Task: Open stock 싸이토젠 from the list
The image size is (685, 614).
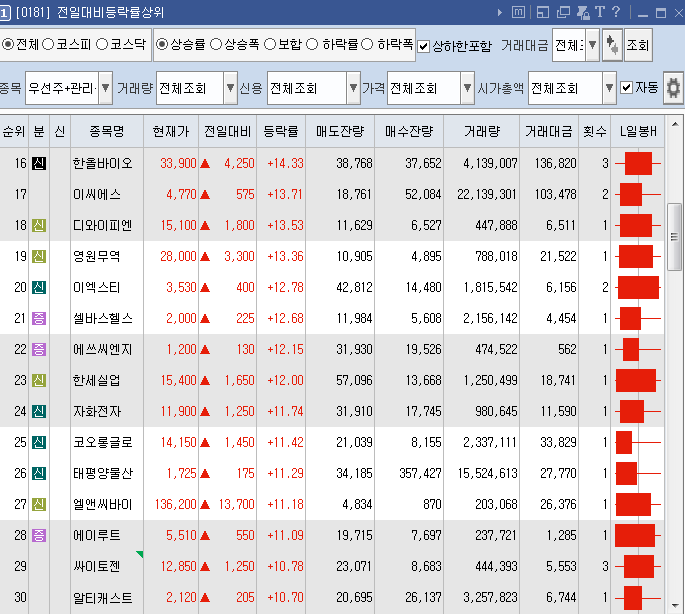Action: [x=97, y=566]
